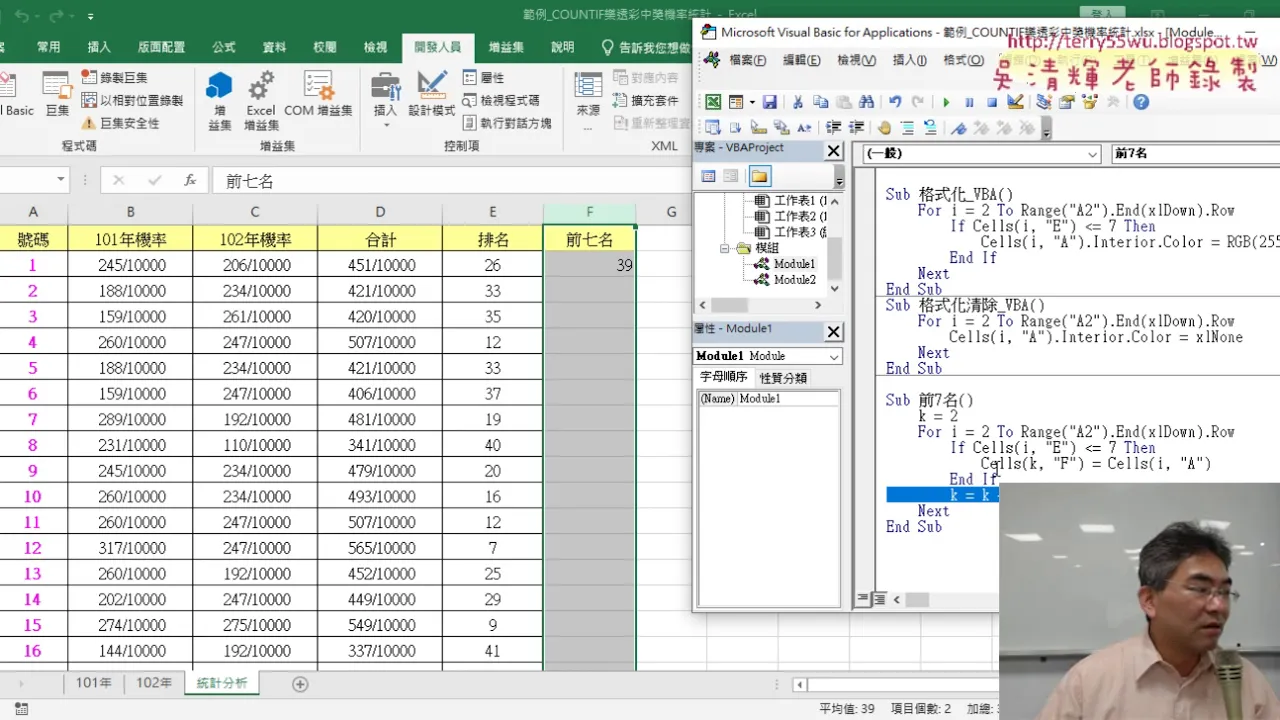Add a new sheet with plus button
The height and width of the screenshot is (720, 1280).
tap(300, 684)
